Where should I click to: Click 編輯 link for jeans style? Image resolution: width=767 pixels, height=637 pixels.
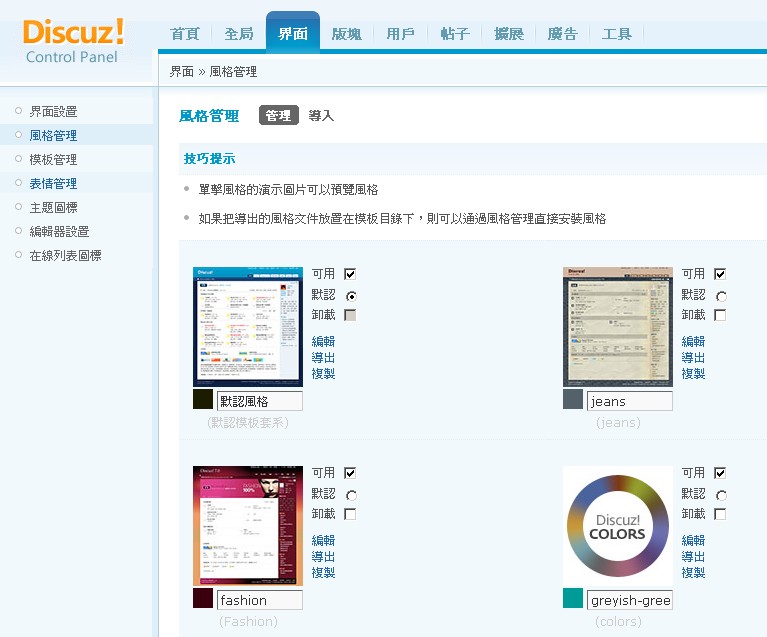pyautogui.click(x=693, y=341)
